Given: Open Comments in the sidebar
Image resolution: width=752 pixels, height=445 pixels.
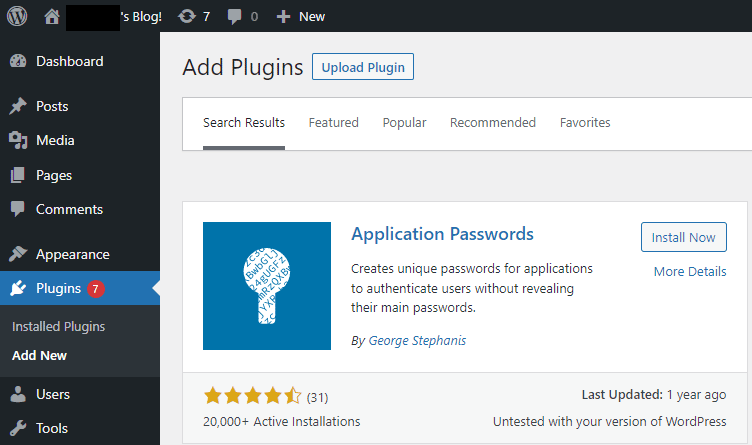Looking at the screenshot, I should pos(69,209).
